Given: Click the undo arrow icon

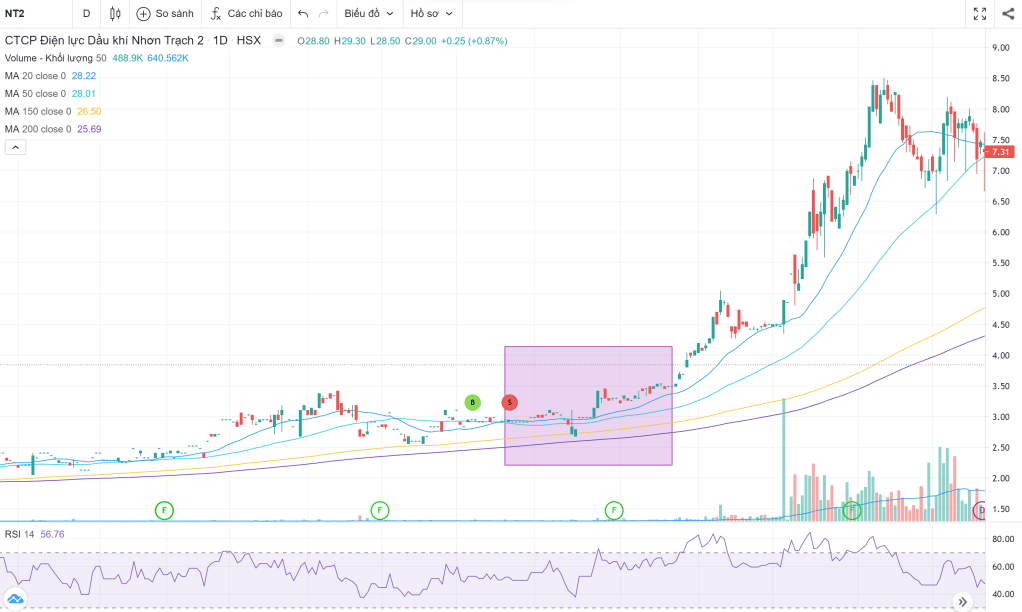Looking at the screenshot, I should tap(303, 14).
